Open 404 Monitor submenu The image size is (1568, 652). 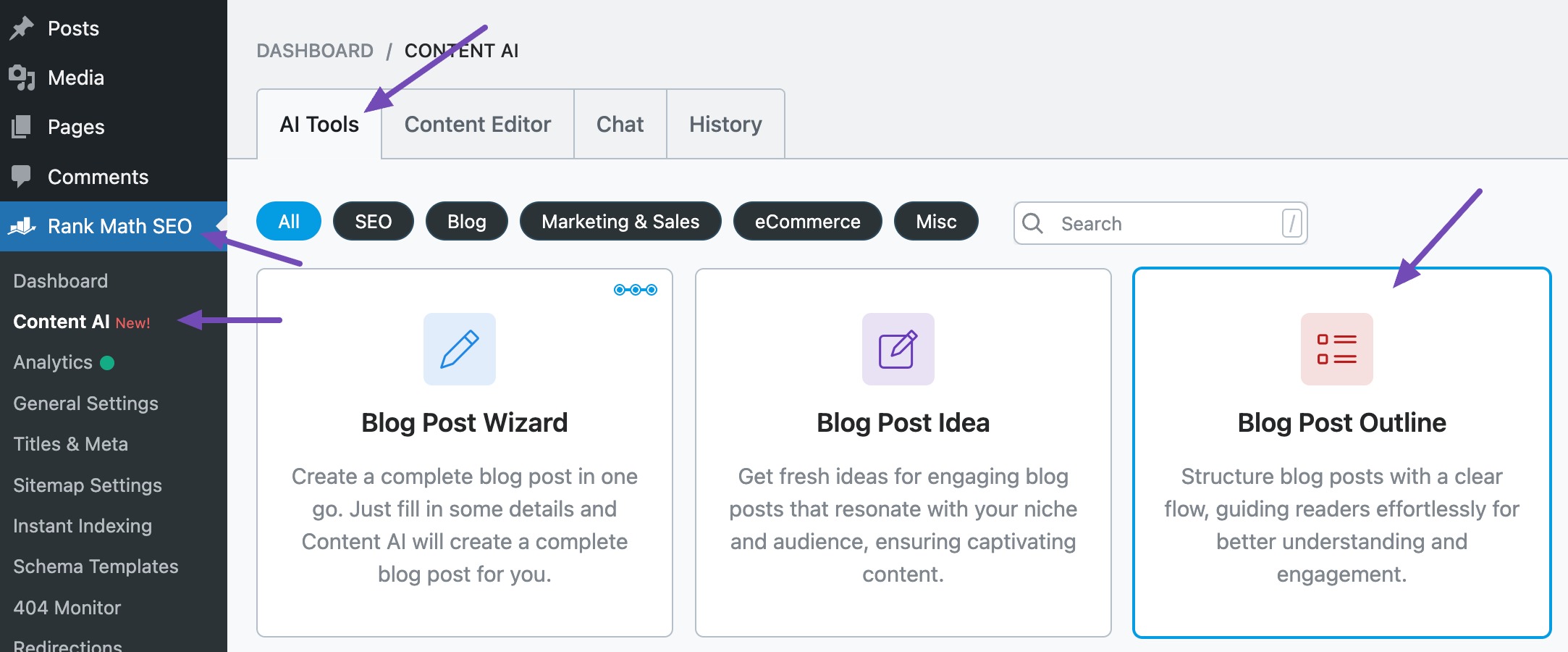(67, 608)
